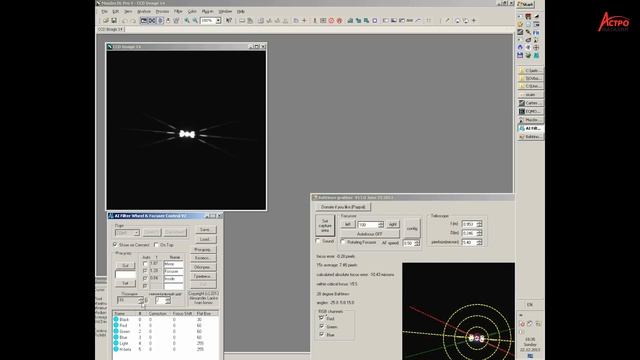This screenshot has height=360, width=640.
Task: Open the View menu
Action: 128,11
